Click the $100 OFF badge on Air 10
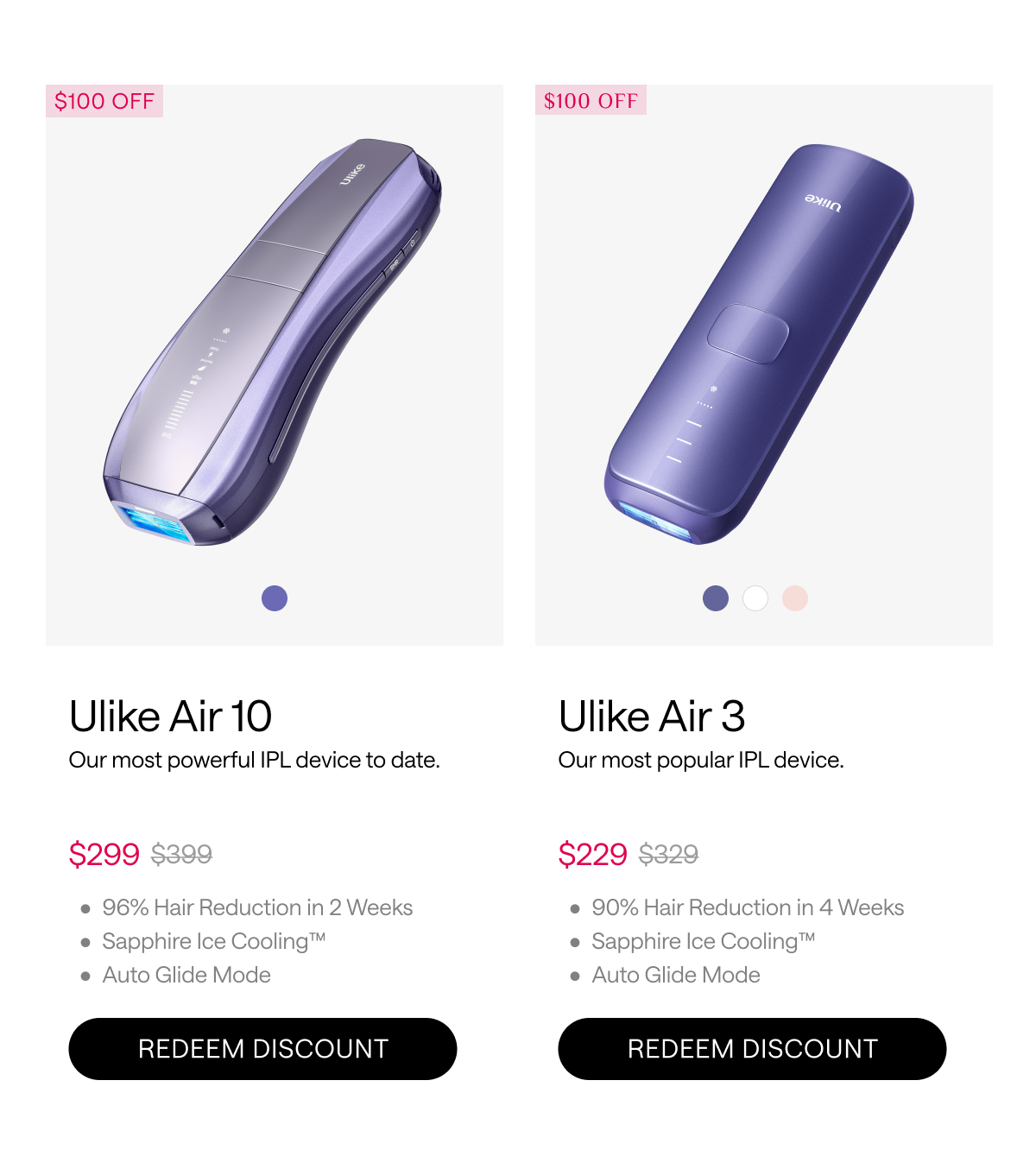Image resolution: width=1036 pixels, height=1169 pixels. (104, 101)
